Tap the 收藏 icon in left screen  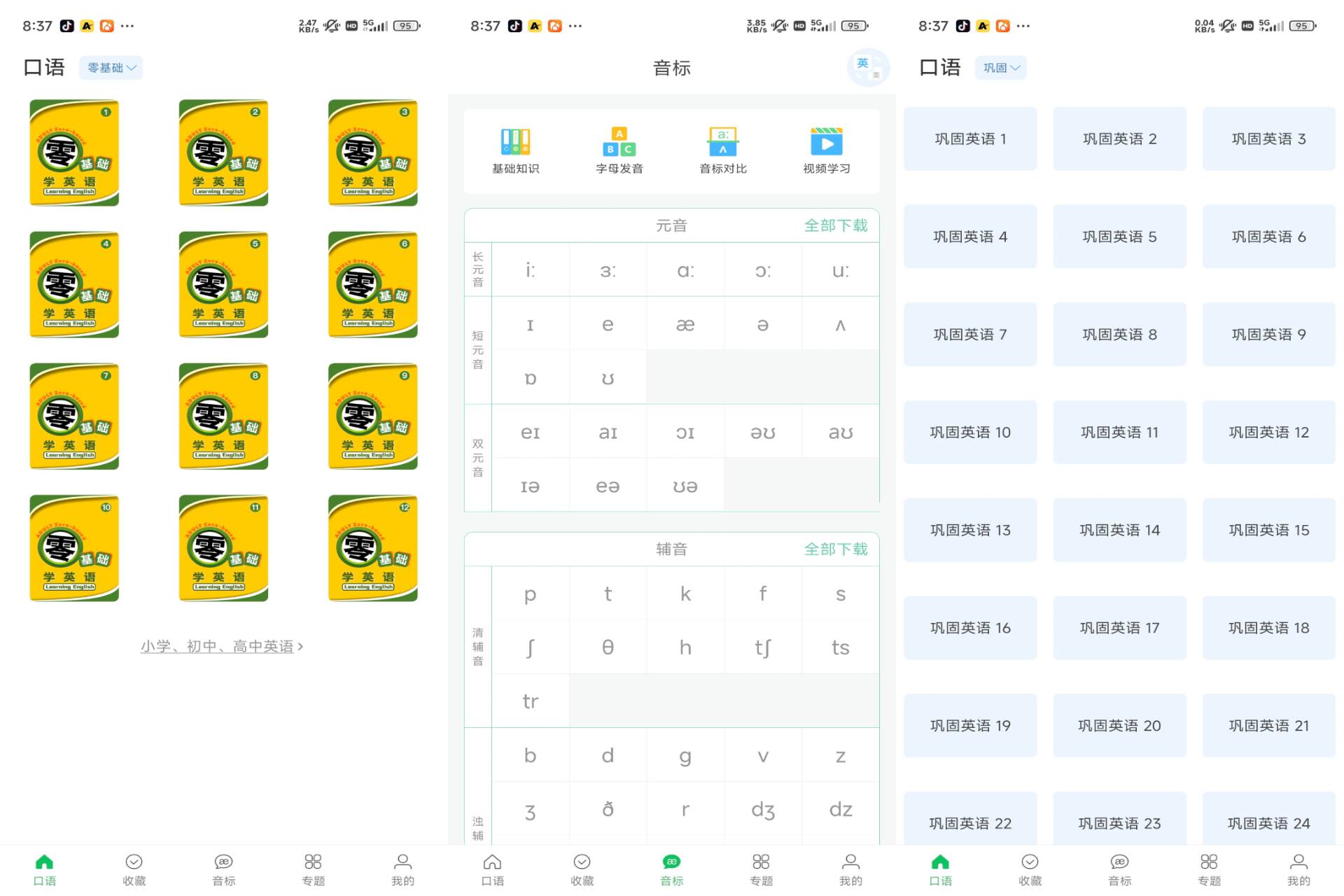pyautogui.click(x=134, y=862)
